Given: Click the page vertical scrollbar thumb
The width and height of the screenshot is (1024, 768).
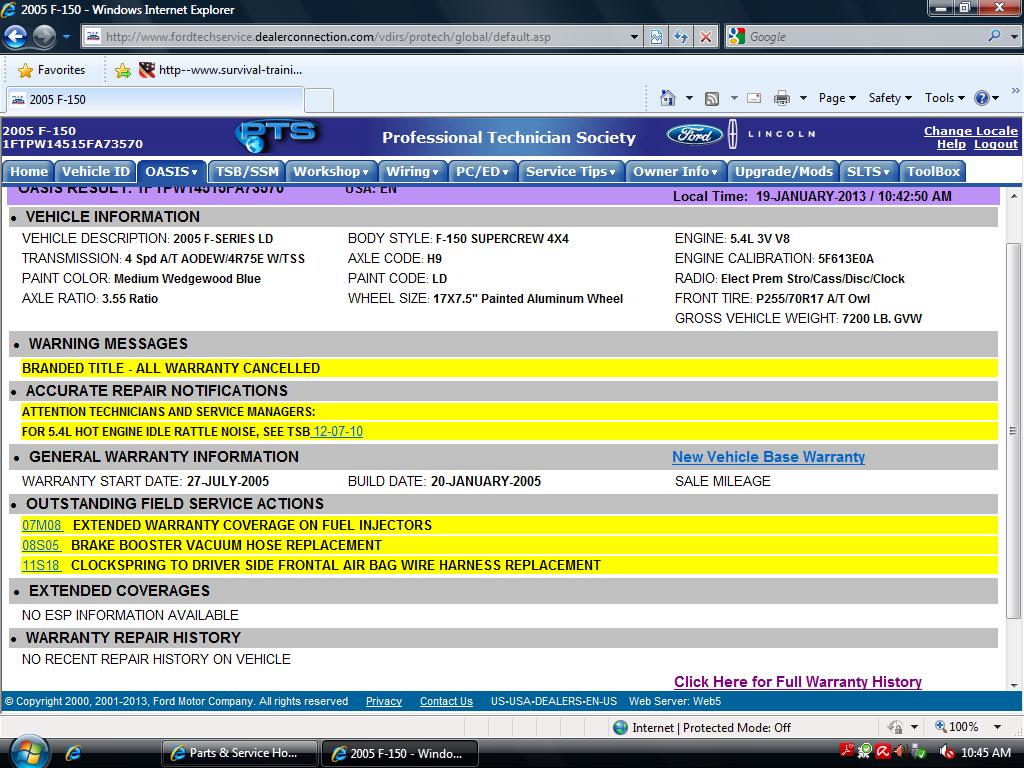Looking at the screenshot, I should coord(1013,431).
